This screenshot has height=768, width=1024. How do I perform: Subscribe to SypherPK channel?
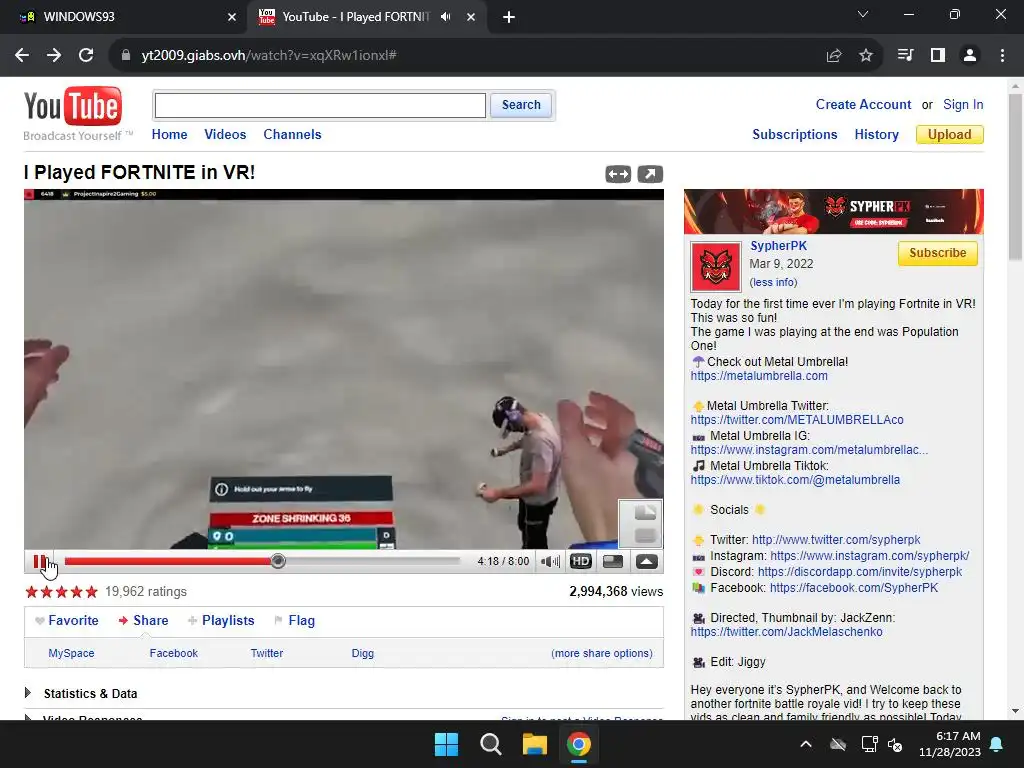point(937,253)
